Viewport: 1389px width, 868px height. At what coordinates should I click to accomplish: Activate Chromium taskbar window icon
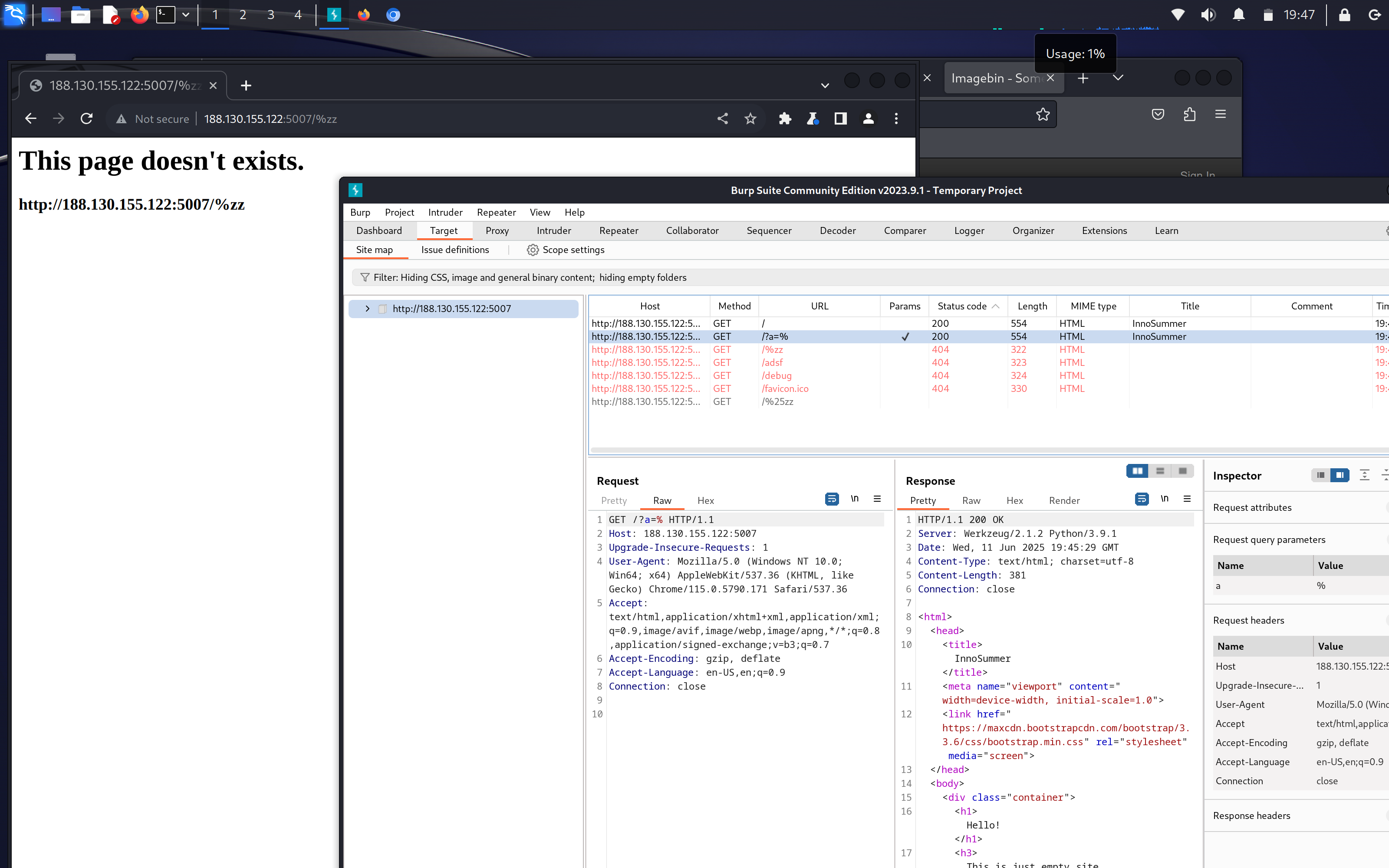[393, 15]
